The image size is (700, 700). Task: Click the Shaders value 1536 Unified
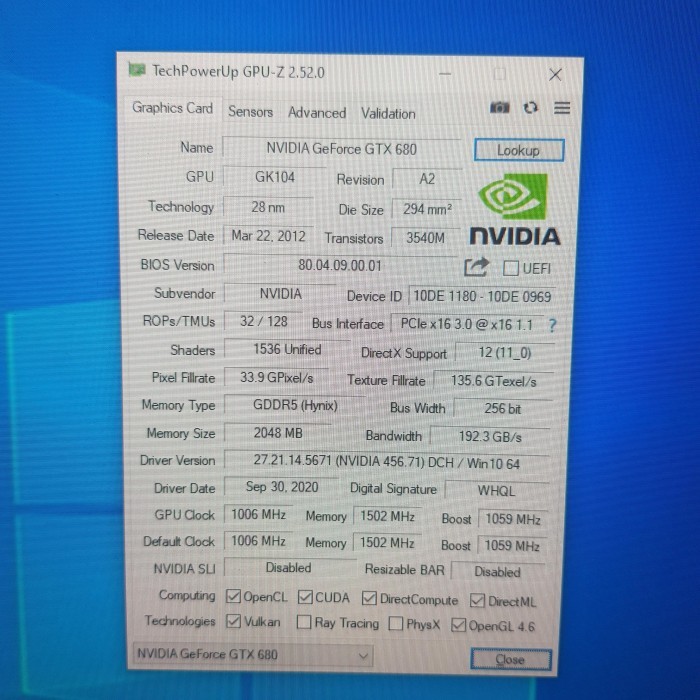pyautogui.click(x=288, y=350)
